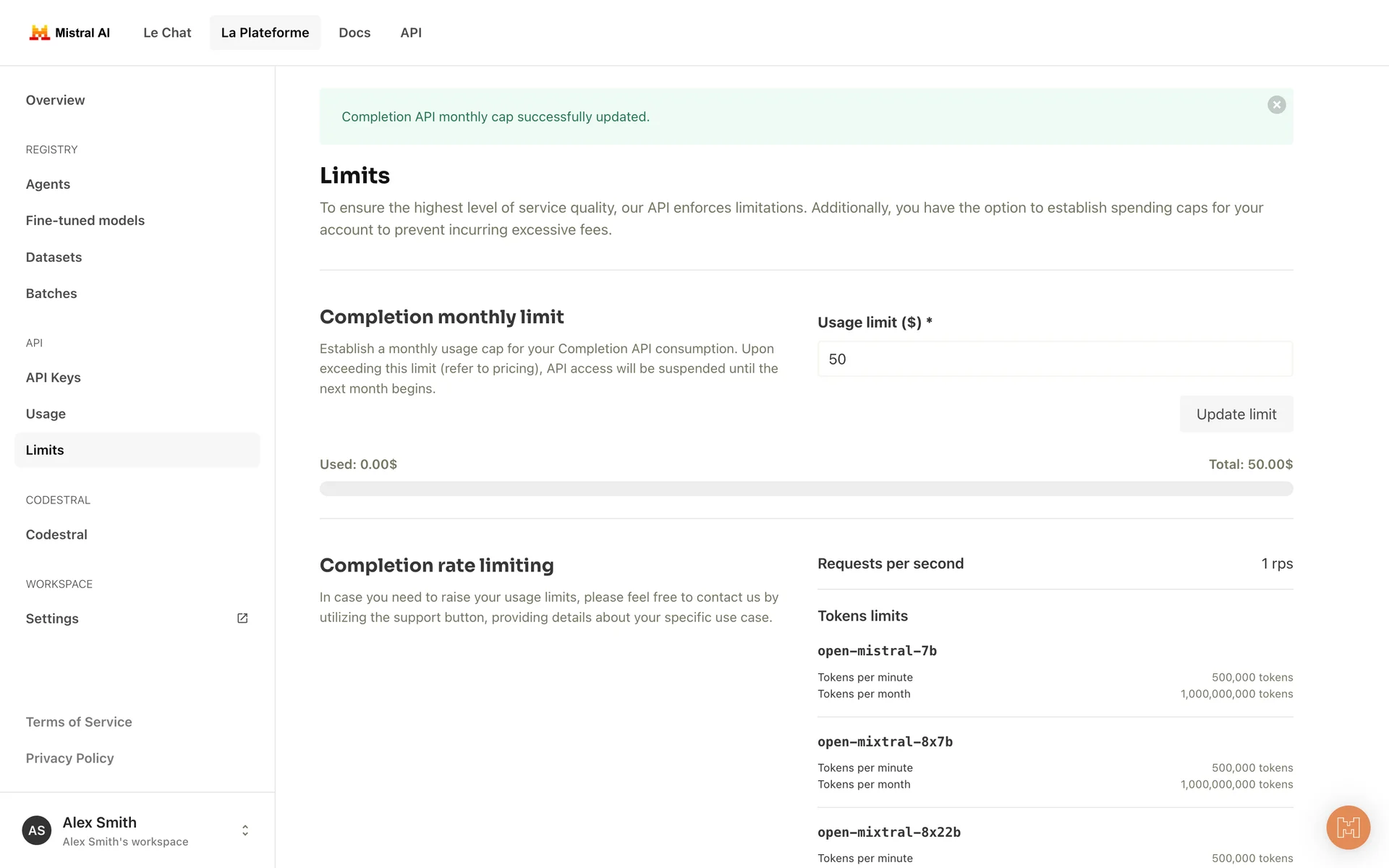Open the API top navigation item

pyautogui.click(x=411, y=33)
